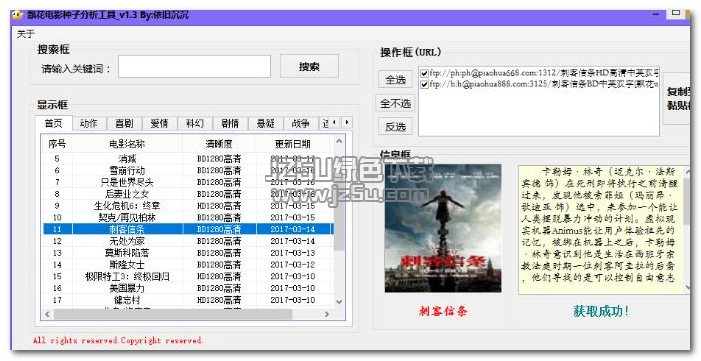Sort by the 更新日期 column header

293,144
